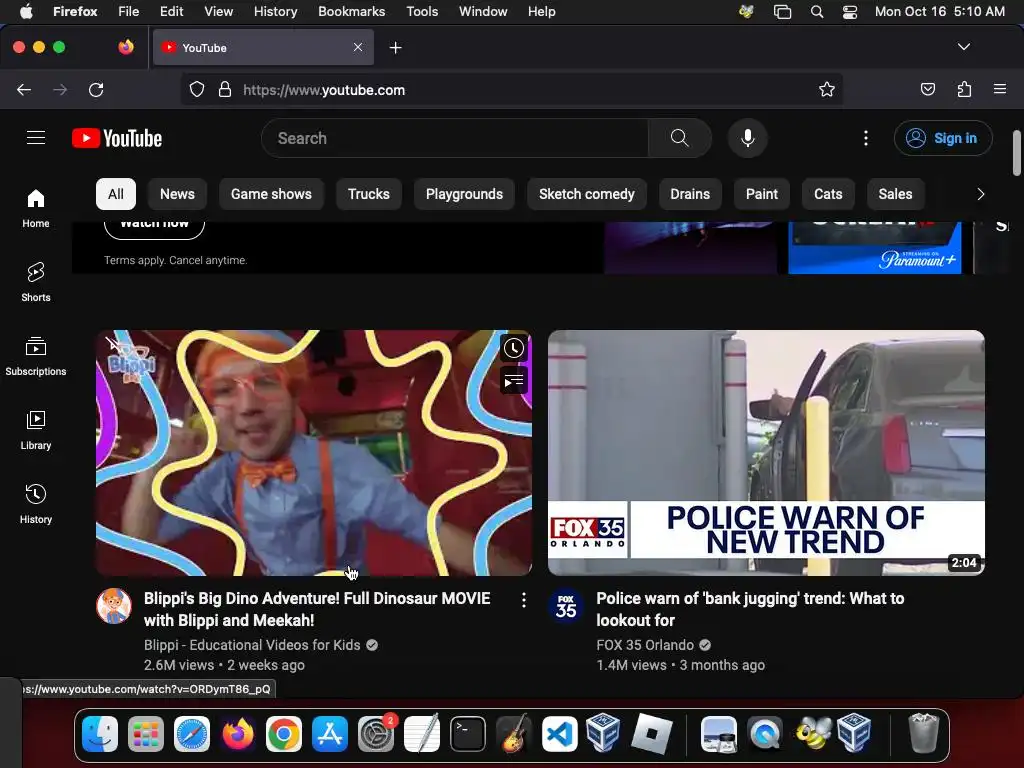Select the Sketch comedy chip
1024x768 pixels.
tap(587, 194)
